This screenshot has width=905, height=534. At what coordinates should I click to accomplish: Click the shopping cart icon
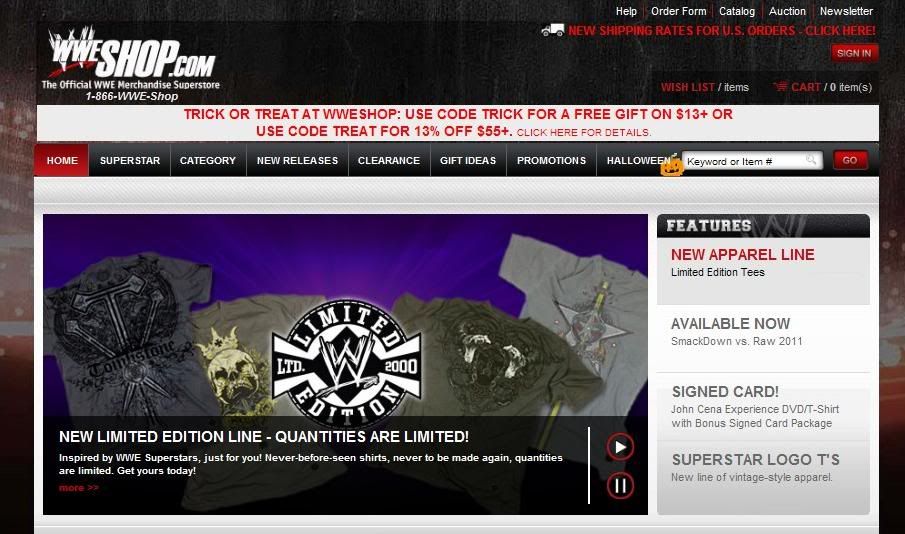(x=780, y=87)
